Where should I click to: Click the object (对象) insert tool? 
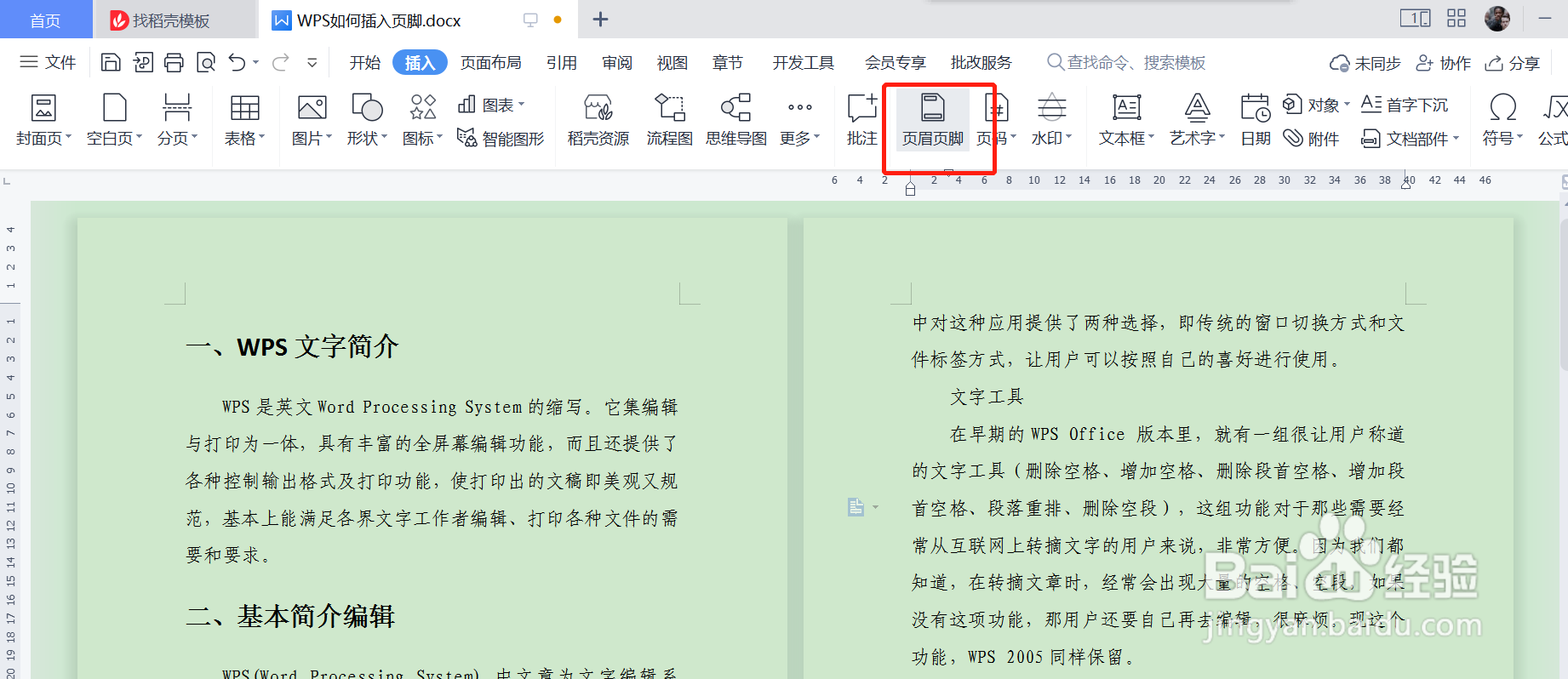(x=1316, y=105)
